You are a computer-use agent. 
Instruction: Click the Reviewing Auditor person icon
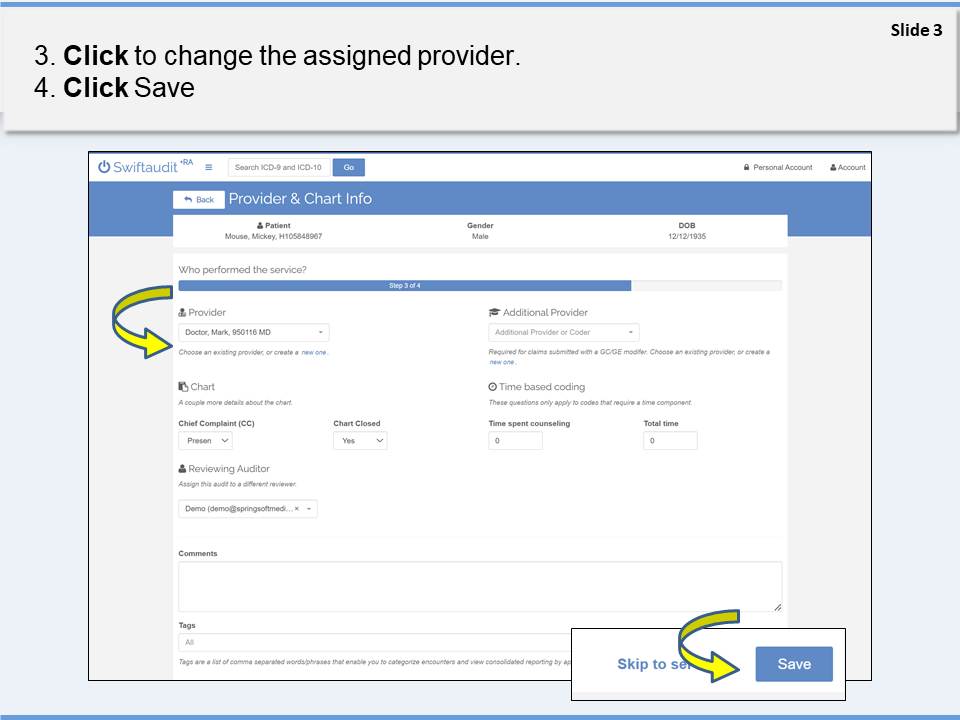point(182,469)
